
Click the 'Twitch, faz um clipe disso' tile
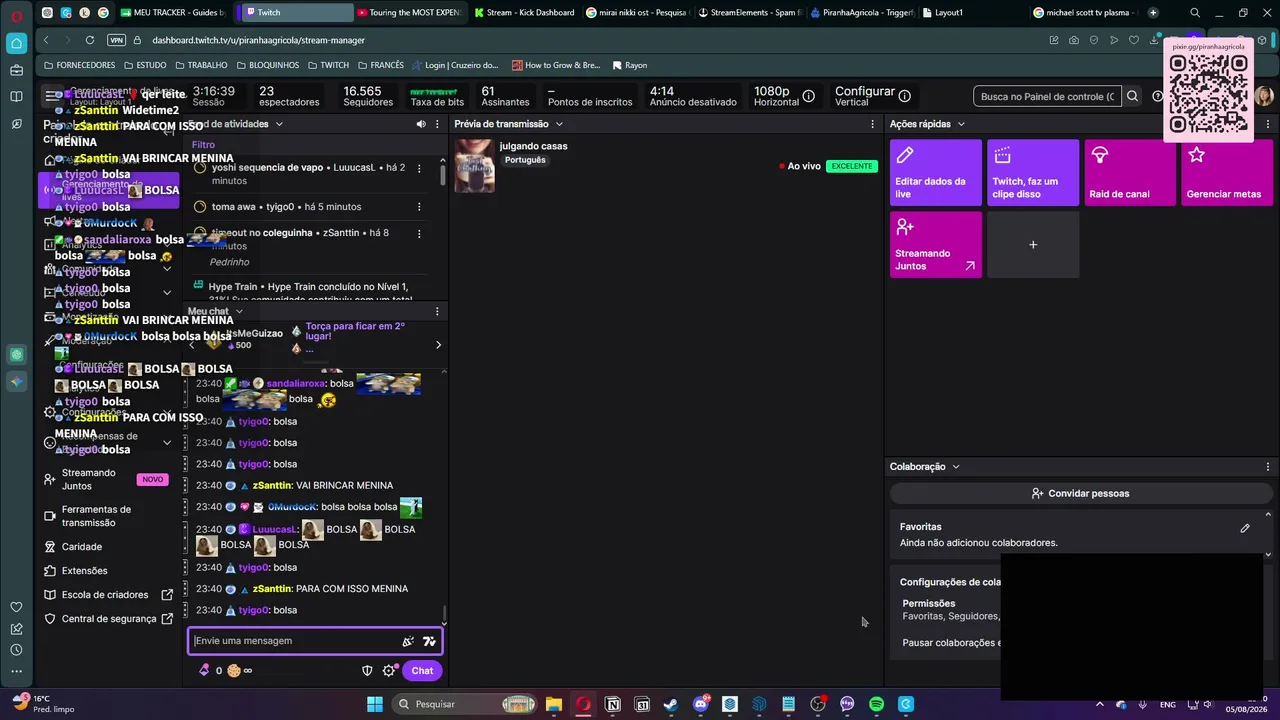(x=1033, y=173)
